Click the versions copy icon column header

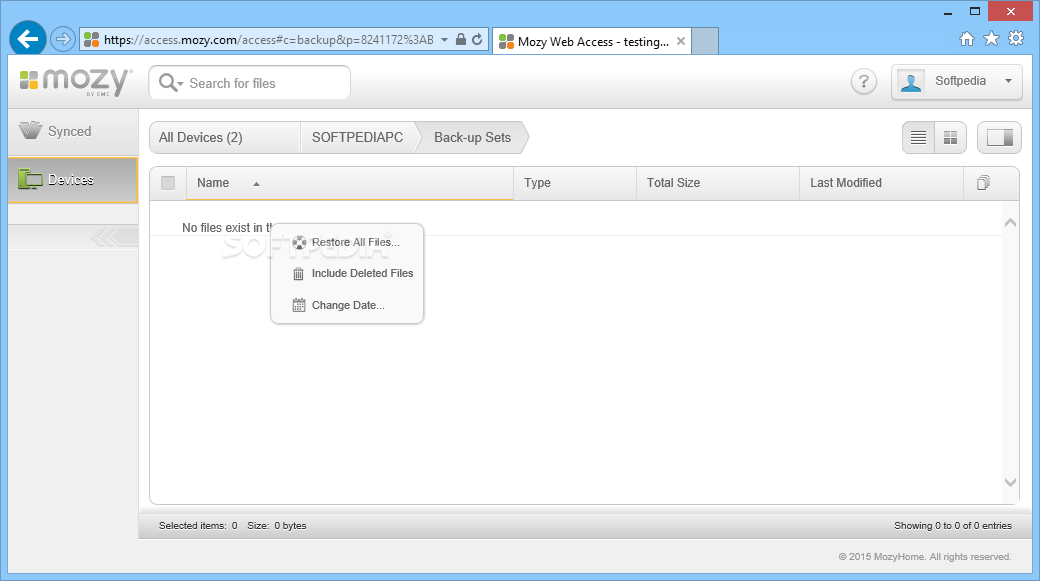click(x=983, y=183)
